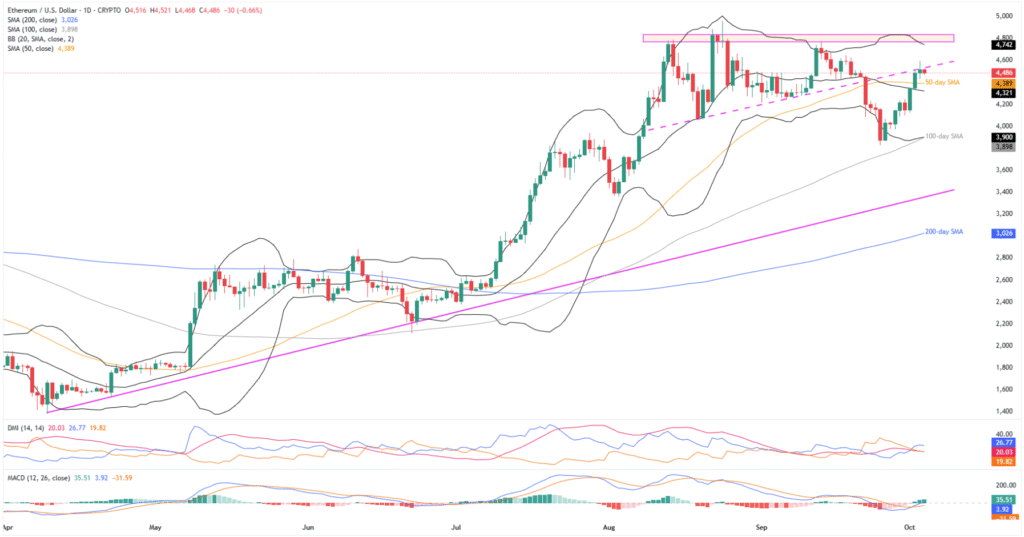Click the black 4,321 price axis tag
The image size is (1024, 537).
(x=1004, y=92)
